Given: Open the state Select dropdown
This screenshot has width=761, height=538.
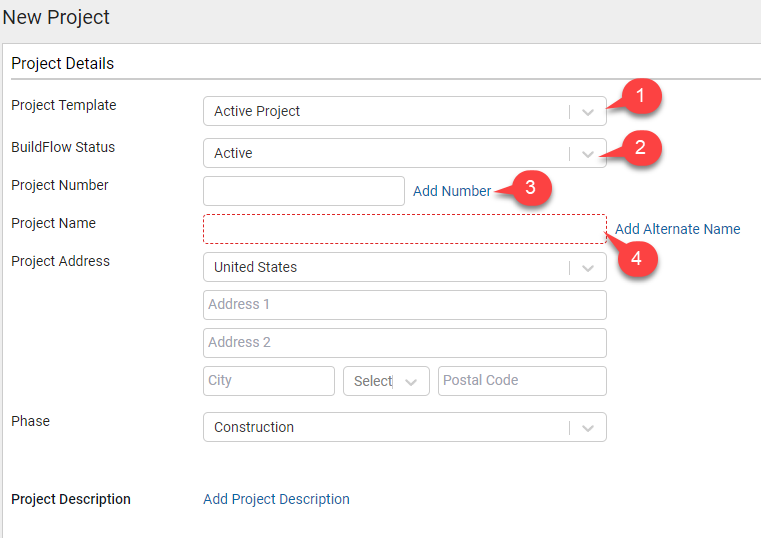Looking at the screenshot, I should pyautogui.click(x=386, y=381).
